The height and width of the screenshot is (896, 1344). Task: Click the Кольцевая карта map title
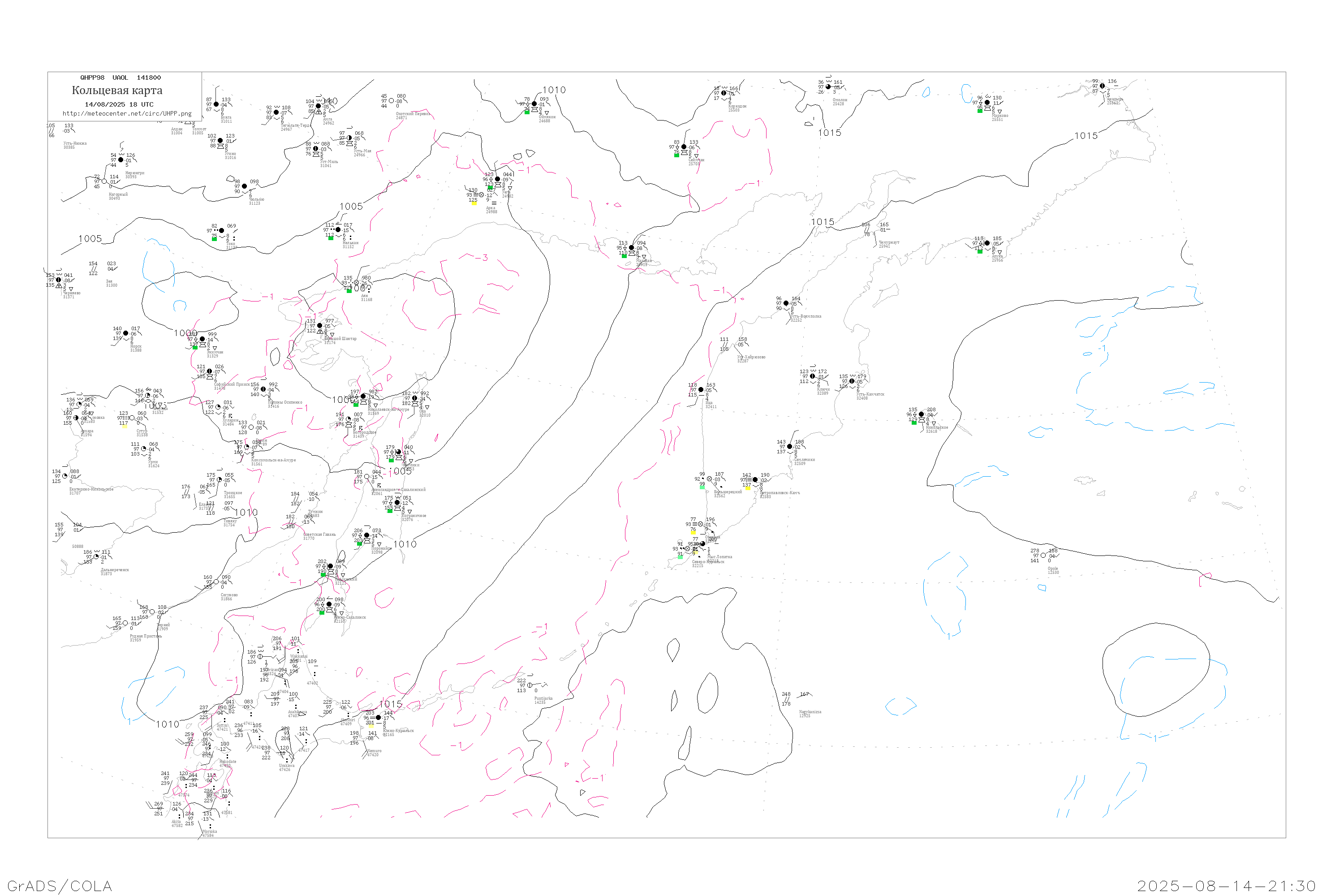(117, 90)
